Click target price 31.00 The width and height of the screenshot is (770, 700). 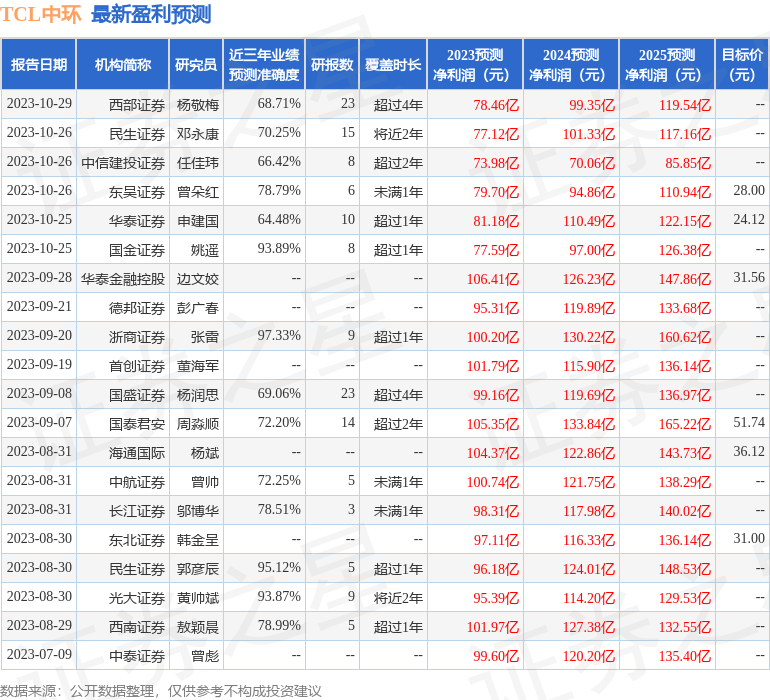click(749, 538)
